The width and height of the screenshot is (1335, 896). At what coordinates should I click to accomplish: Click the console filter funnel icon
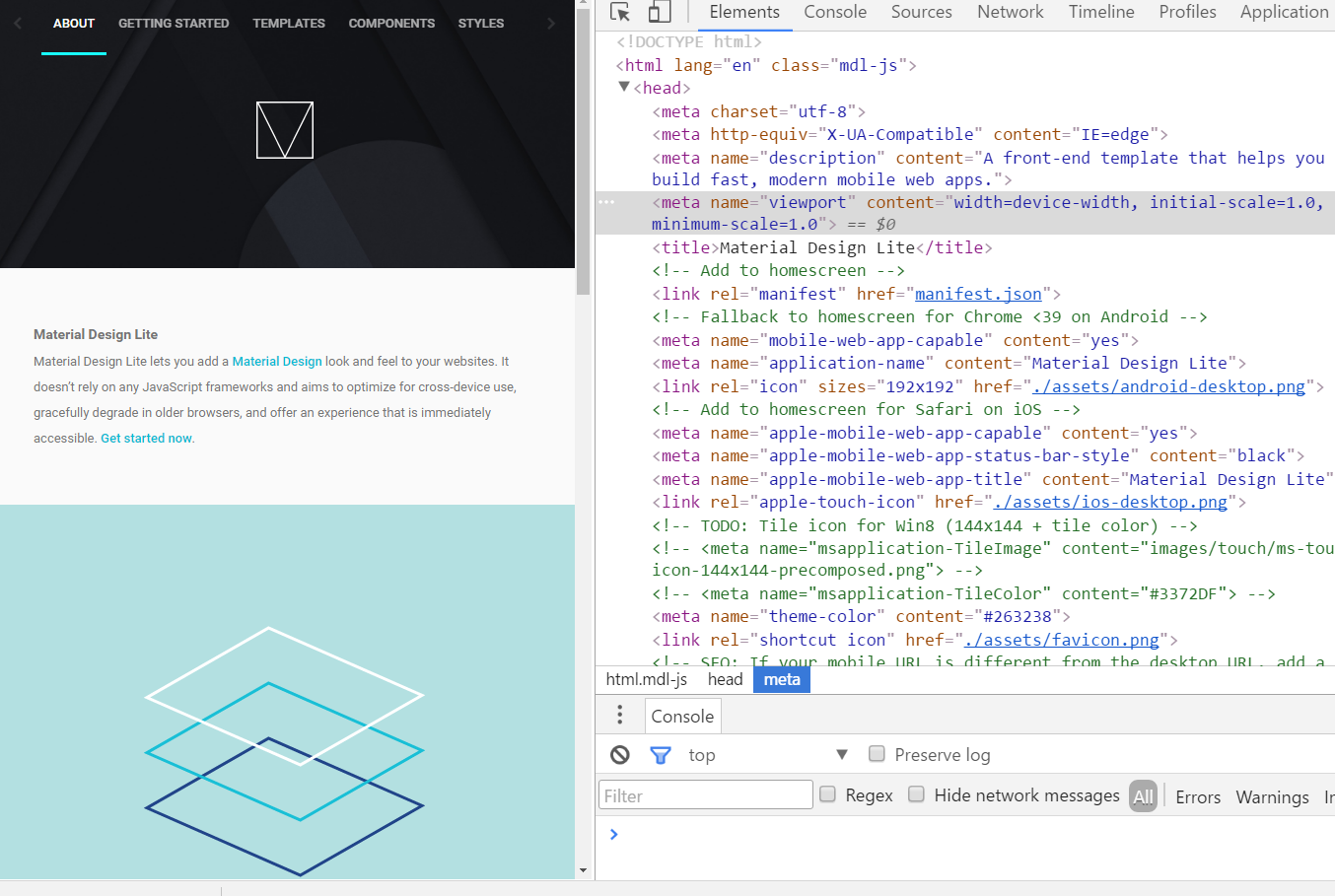[x=661, y=755]
